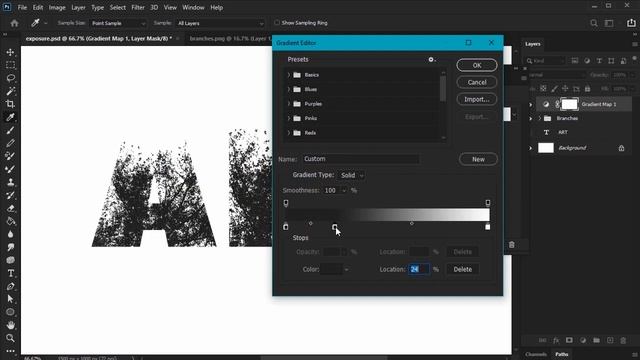Select the Path Selection arrow tool
This screenshot has width=640, height=360.
pyautogui.click(x=10, y=299)
